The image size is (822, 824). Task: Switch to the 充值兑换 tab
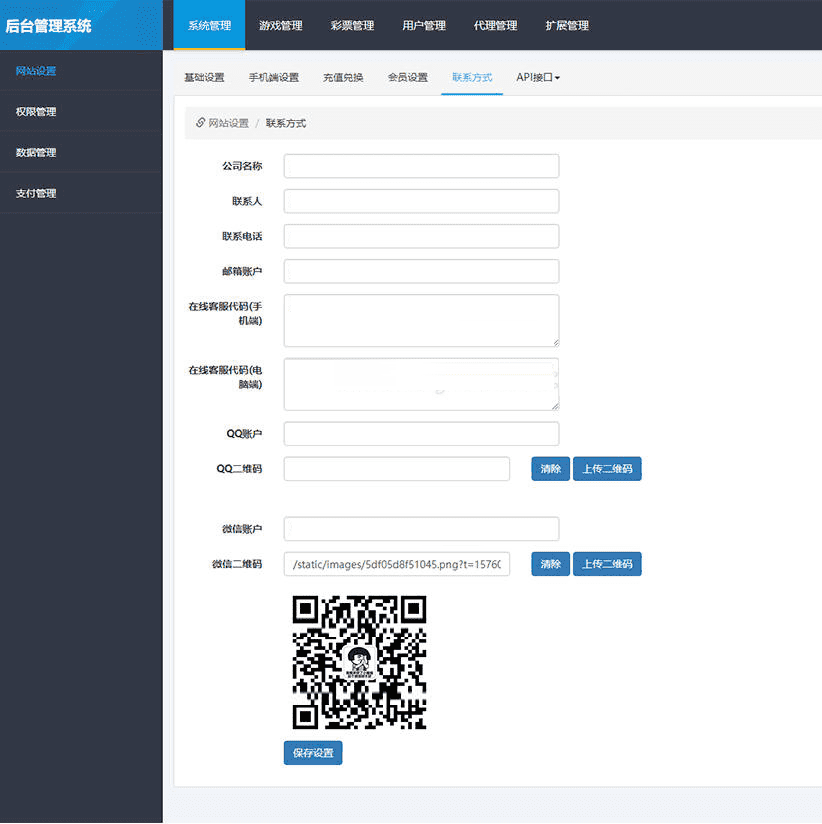[343, 78]
